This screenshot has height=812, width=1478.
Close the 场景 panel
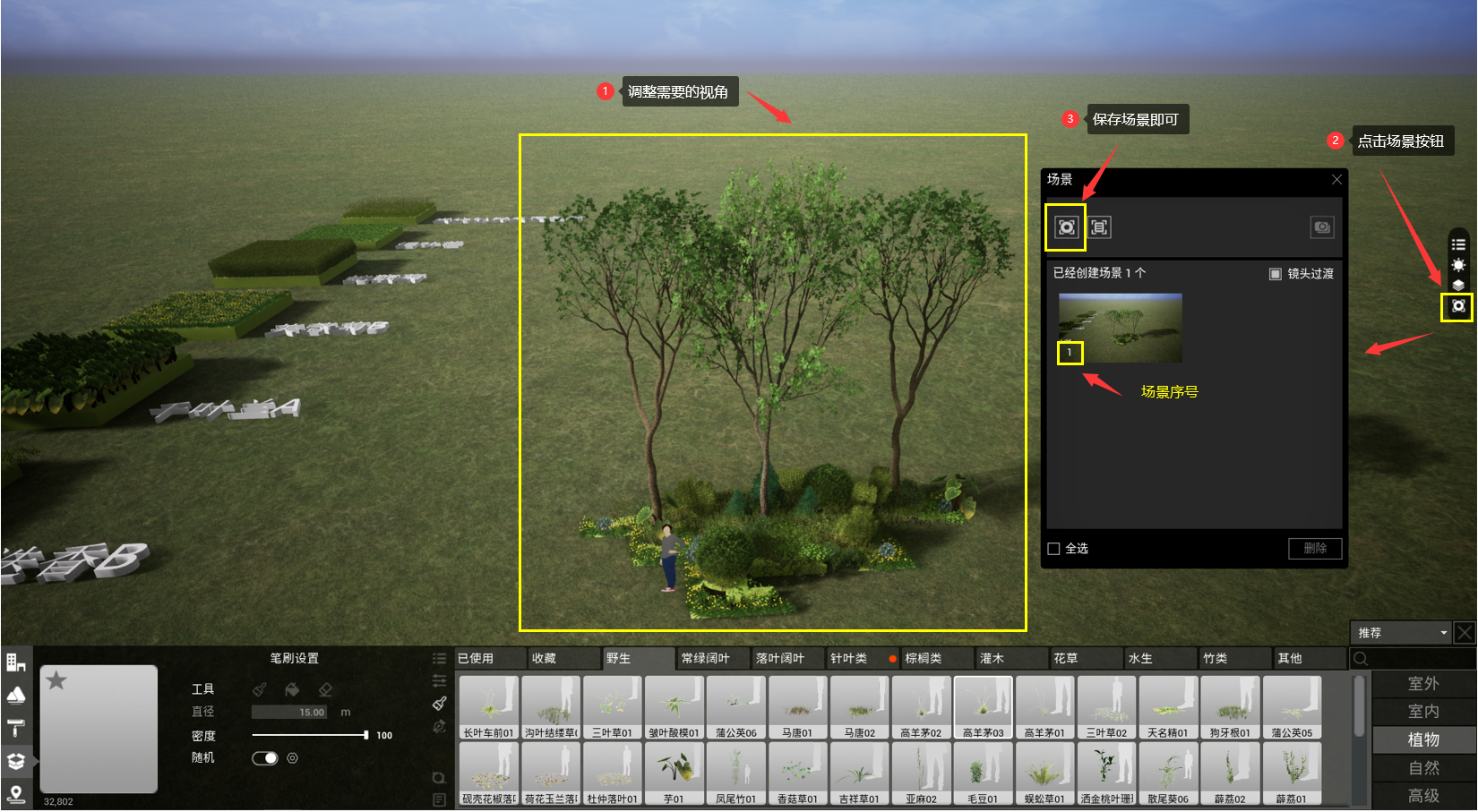click(x=1336, y=179)
